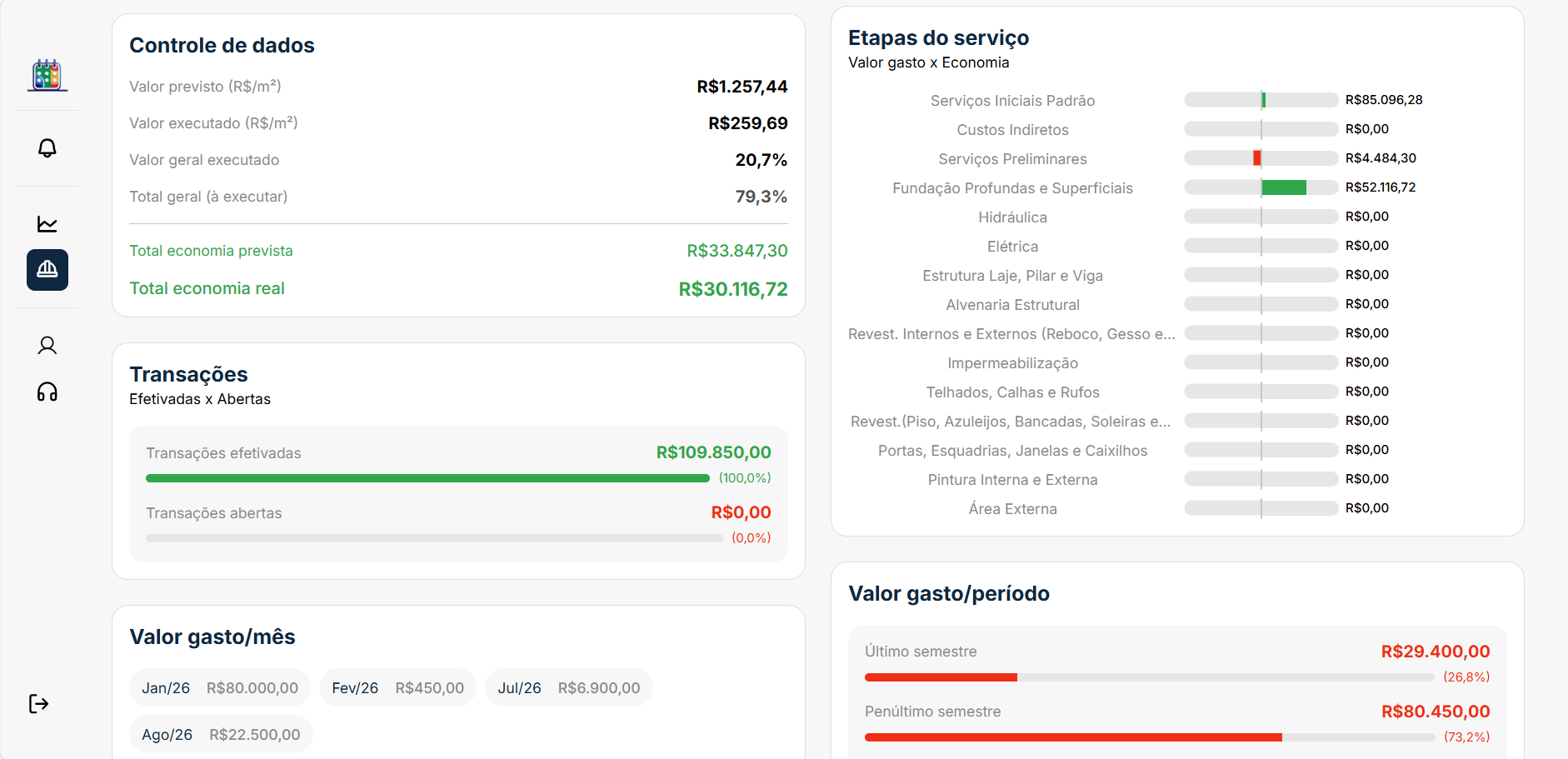Click the Elétrica label
Viewport: 1568px width, 759px height.
(x=1012, y=247)
